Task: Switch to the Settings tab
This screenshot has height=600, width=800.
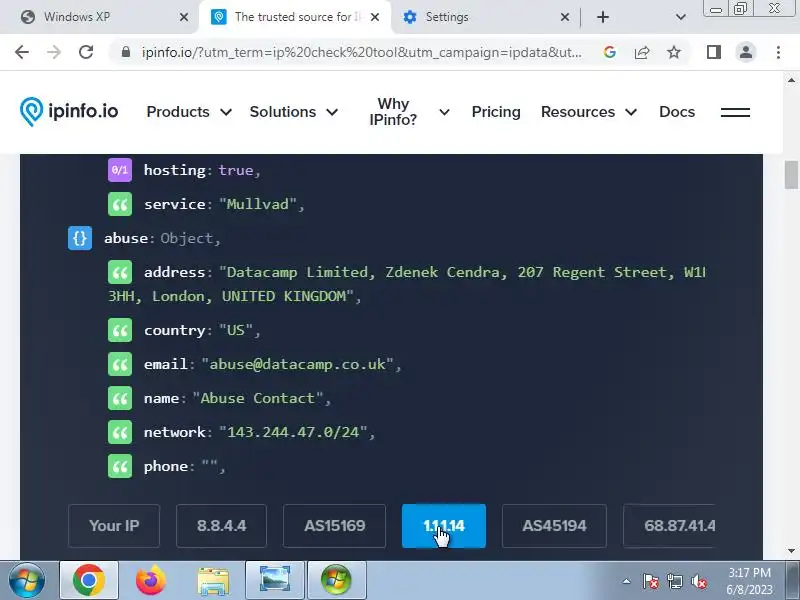Action: click(x=487, y=17)
